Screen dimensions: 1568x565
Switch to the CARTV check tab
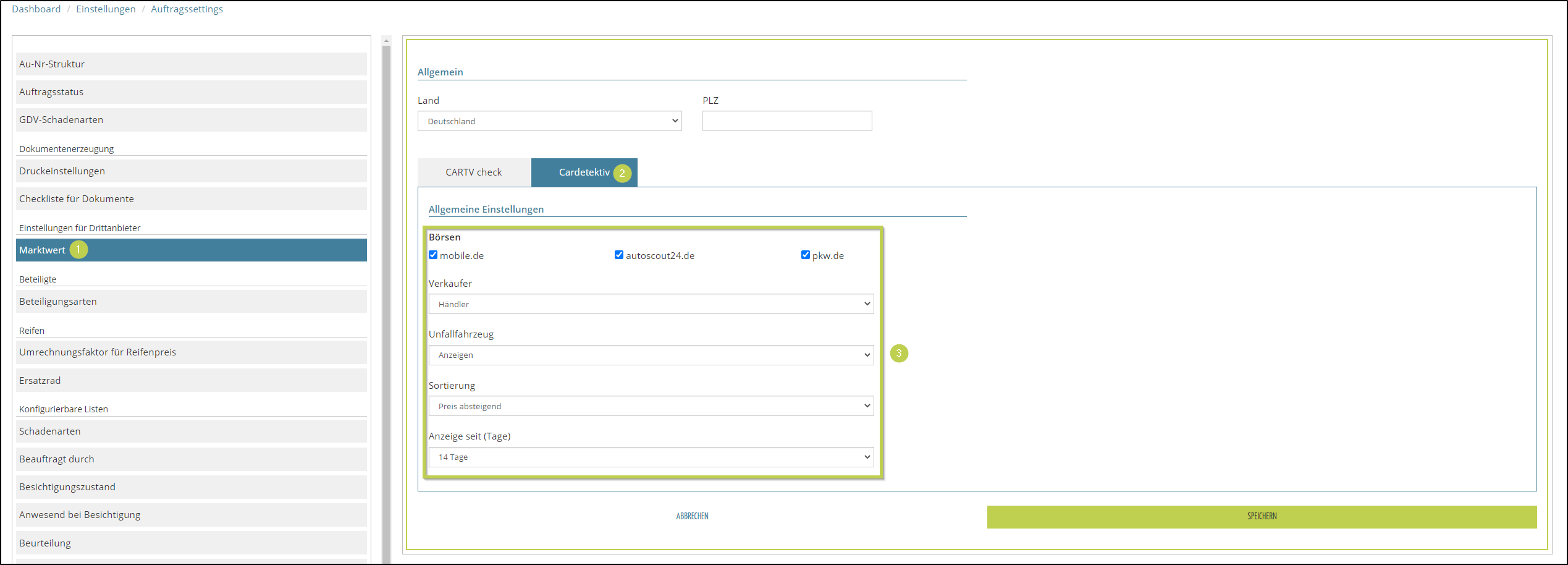coord(473,172)
